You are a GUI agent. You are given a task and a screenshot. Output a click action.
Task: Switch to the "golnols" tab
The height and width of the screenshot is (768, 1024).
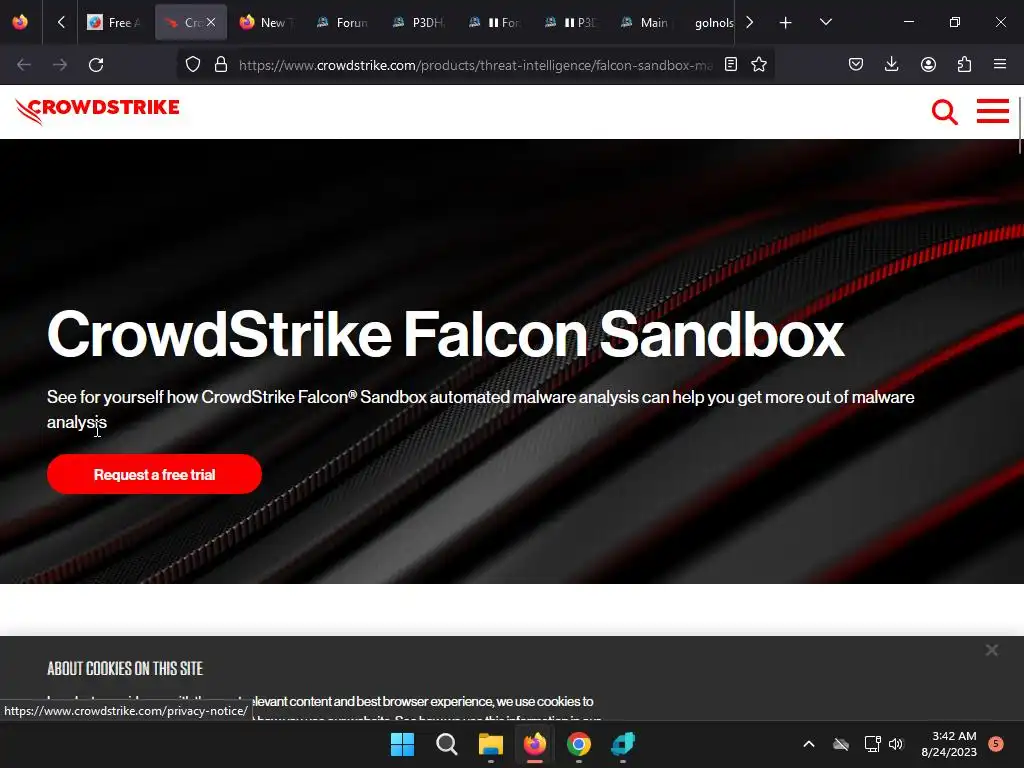pos(713,22)
